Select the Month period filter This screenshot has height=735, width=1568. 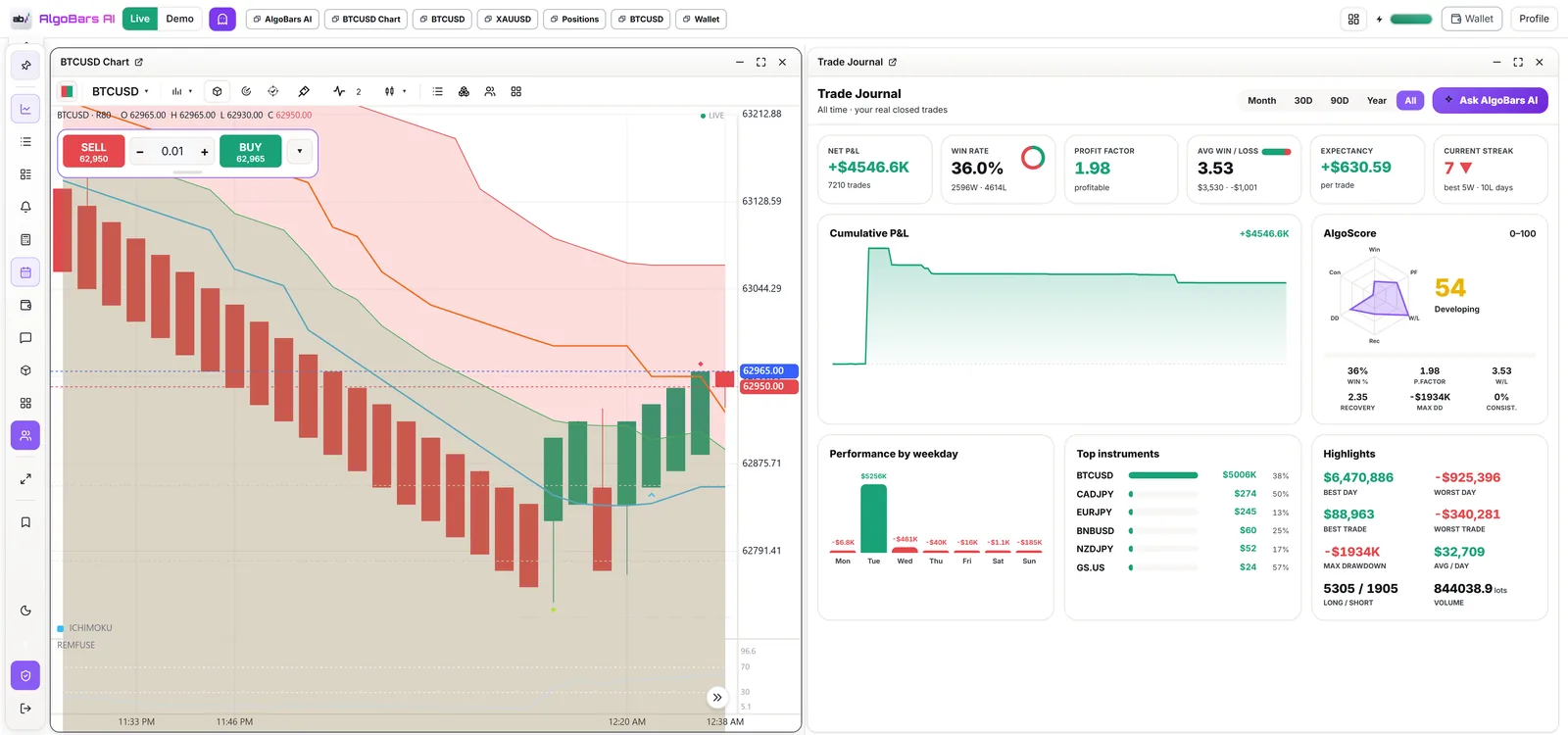[x=1262, y=100]
